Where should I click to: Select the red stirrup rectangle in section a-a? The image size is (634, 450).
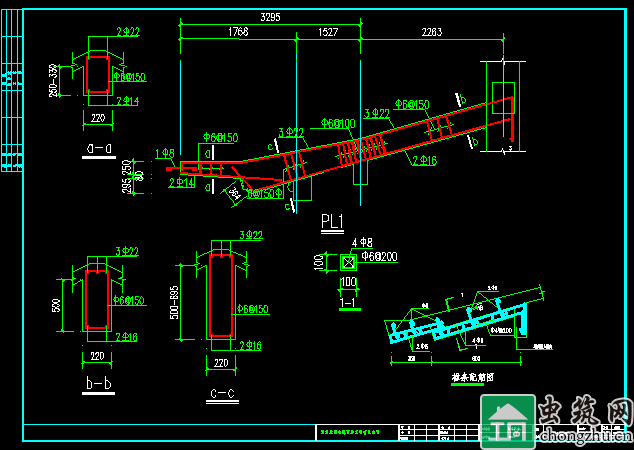[x=99, y=78]
